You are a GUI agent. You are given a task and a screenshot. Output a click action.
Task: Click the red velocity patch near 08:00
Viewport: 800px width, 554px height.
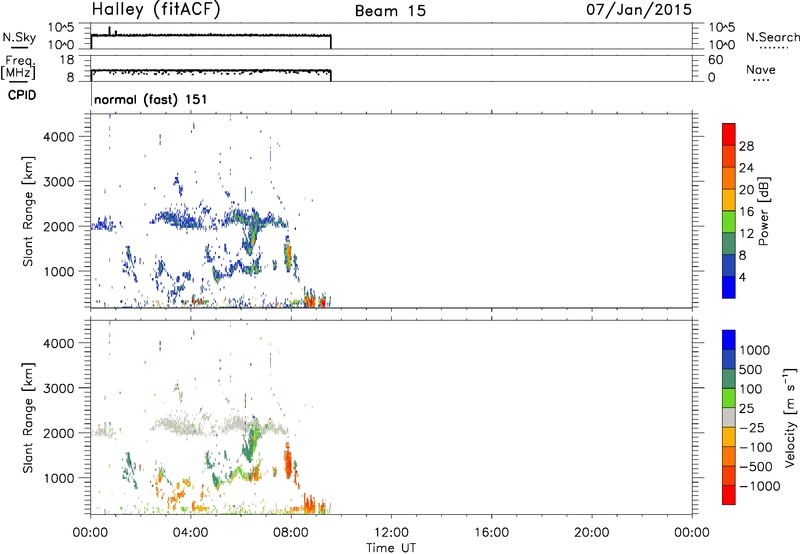288,463
